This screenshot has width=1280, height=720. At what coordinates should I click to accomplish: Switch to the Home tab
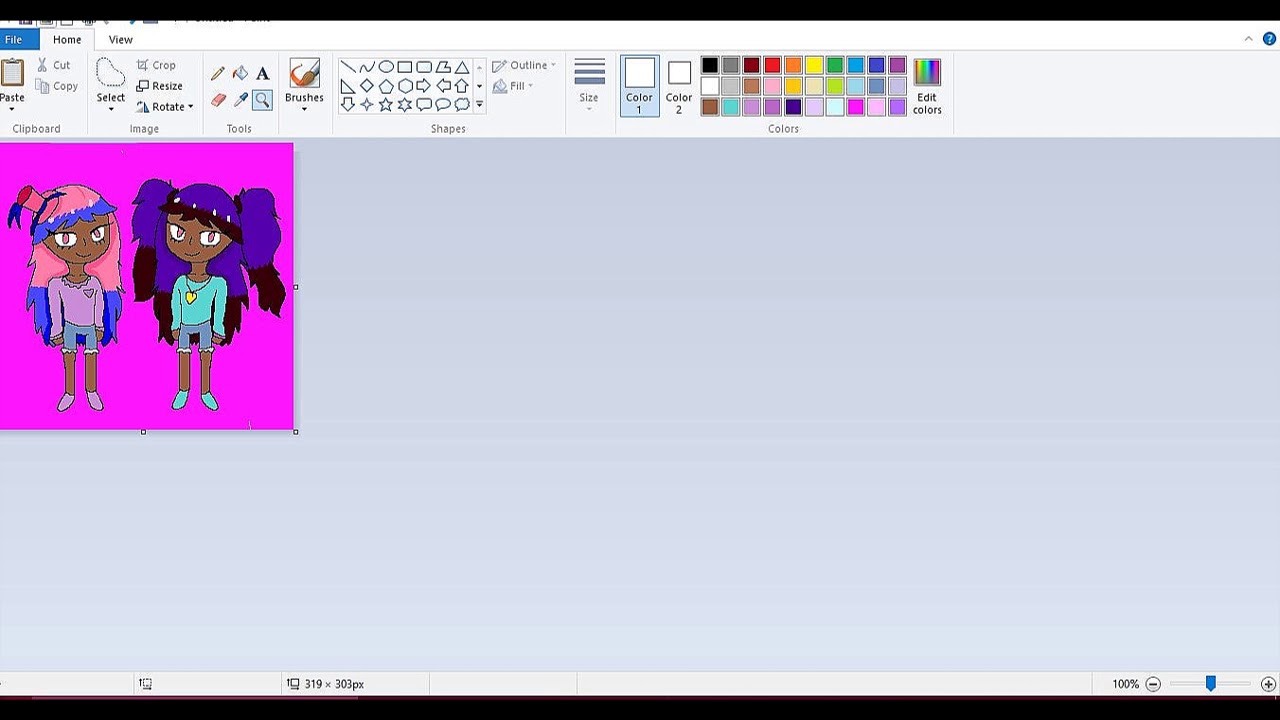[67, 40]
